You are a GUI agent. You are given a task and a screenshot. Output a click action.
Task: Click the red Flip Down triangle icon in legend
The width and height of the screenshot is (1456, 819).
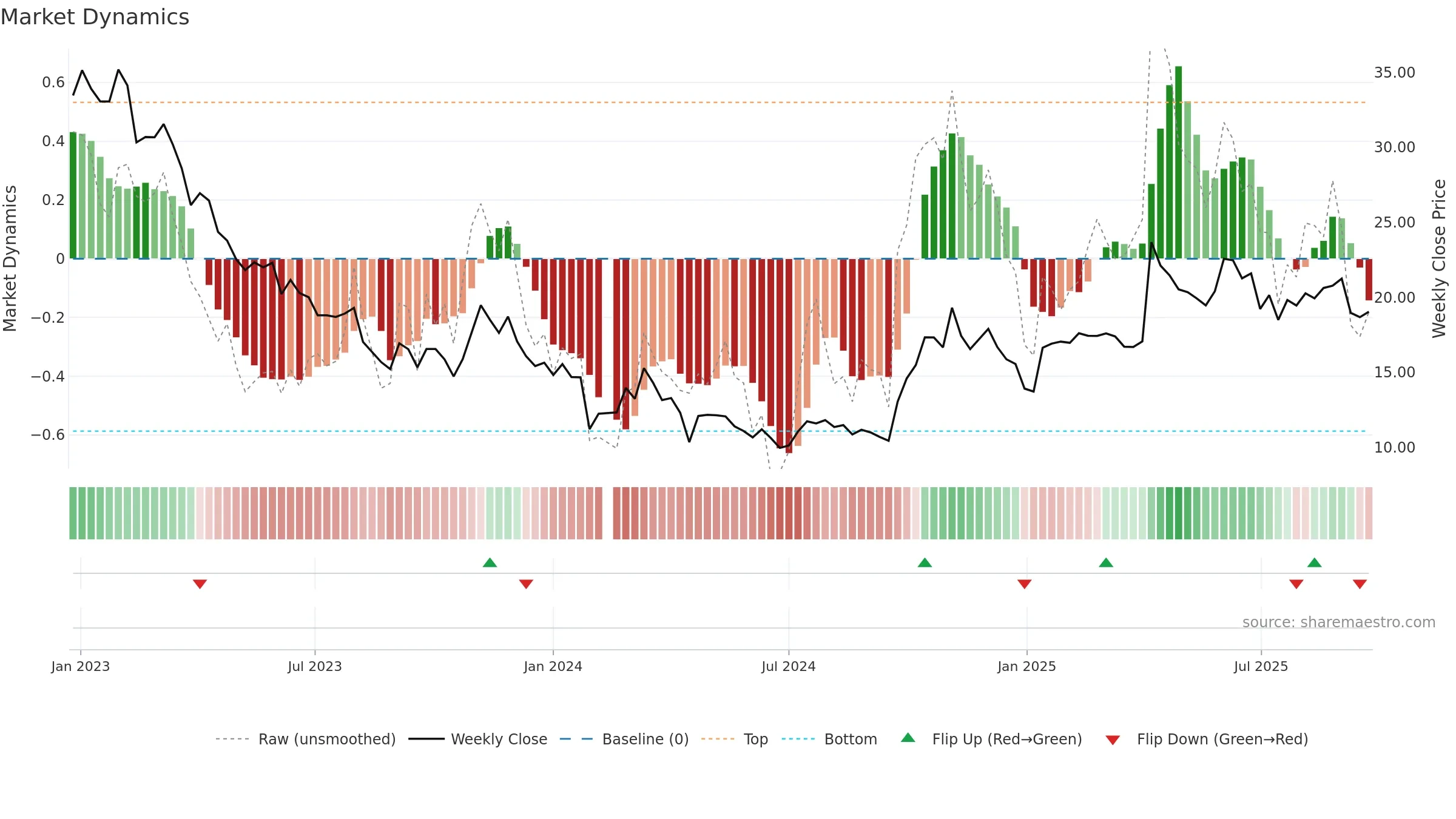point(1113,740)
